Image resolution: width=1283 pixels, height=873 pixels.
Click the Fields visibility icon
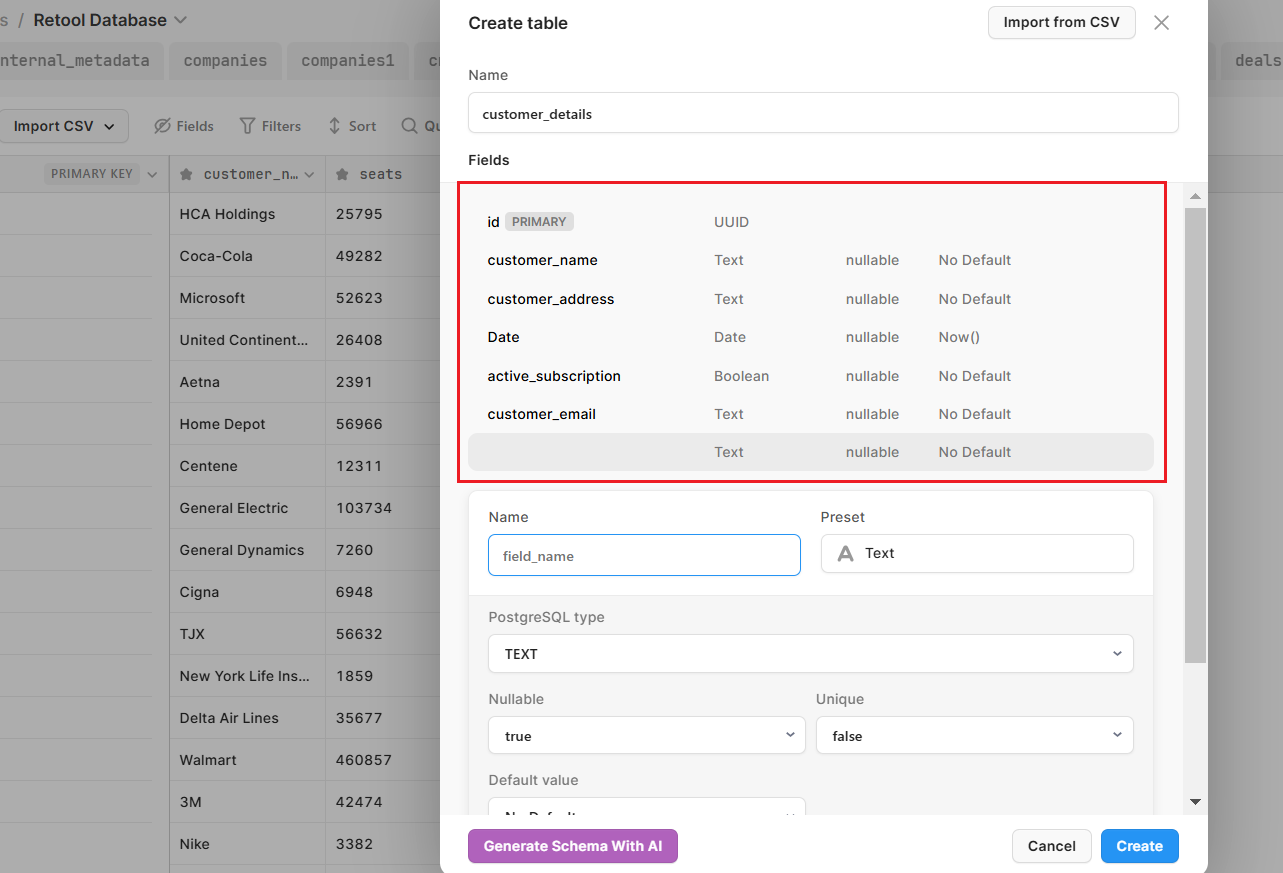162,126
